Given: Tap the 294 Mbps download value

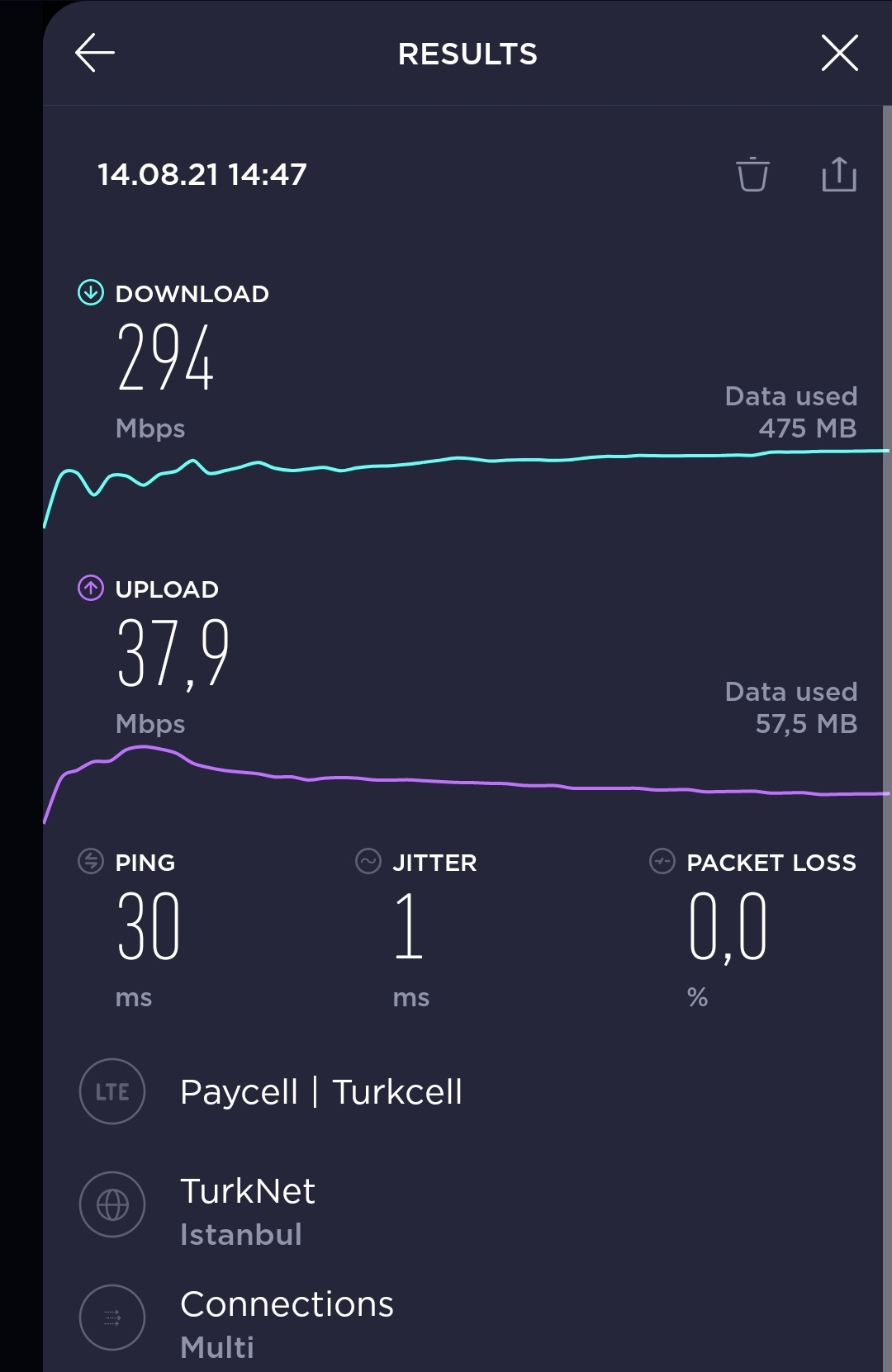Looking at the screenshot, I should pyautogui.click(x=165, y=357).
